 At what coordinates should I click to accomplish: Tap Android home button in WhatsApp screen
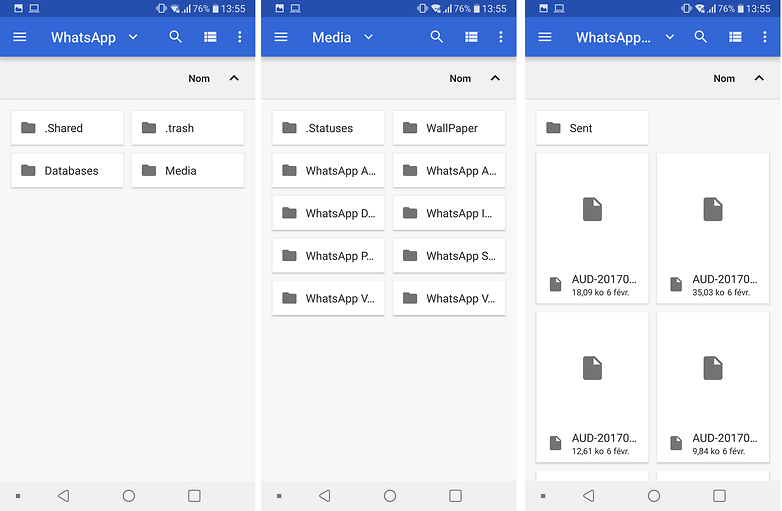coord(129,496)
